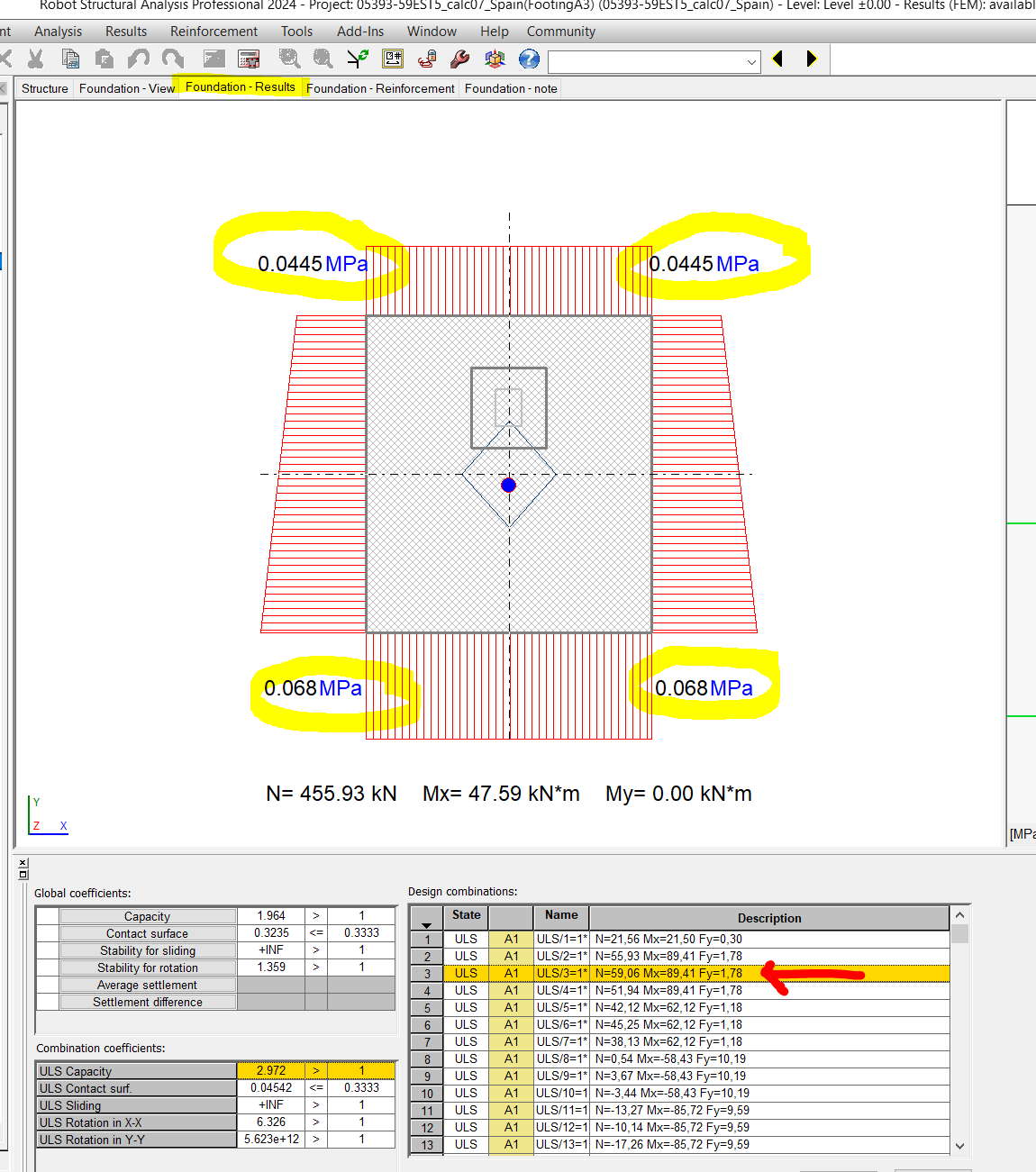Screen dimensions: 1036x1172
Task: Click the screen capture icon
Action: click(214, 59)
